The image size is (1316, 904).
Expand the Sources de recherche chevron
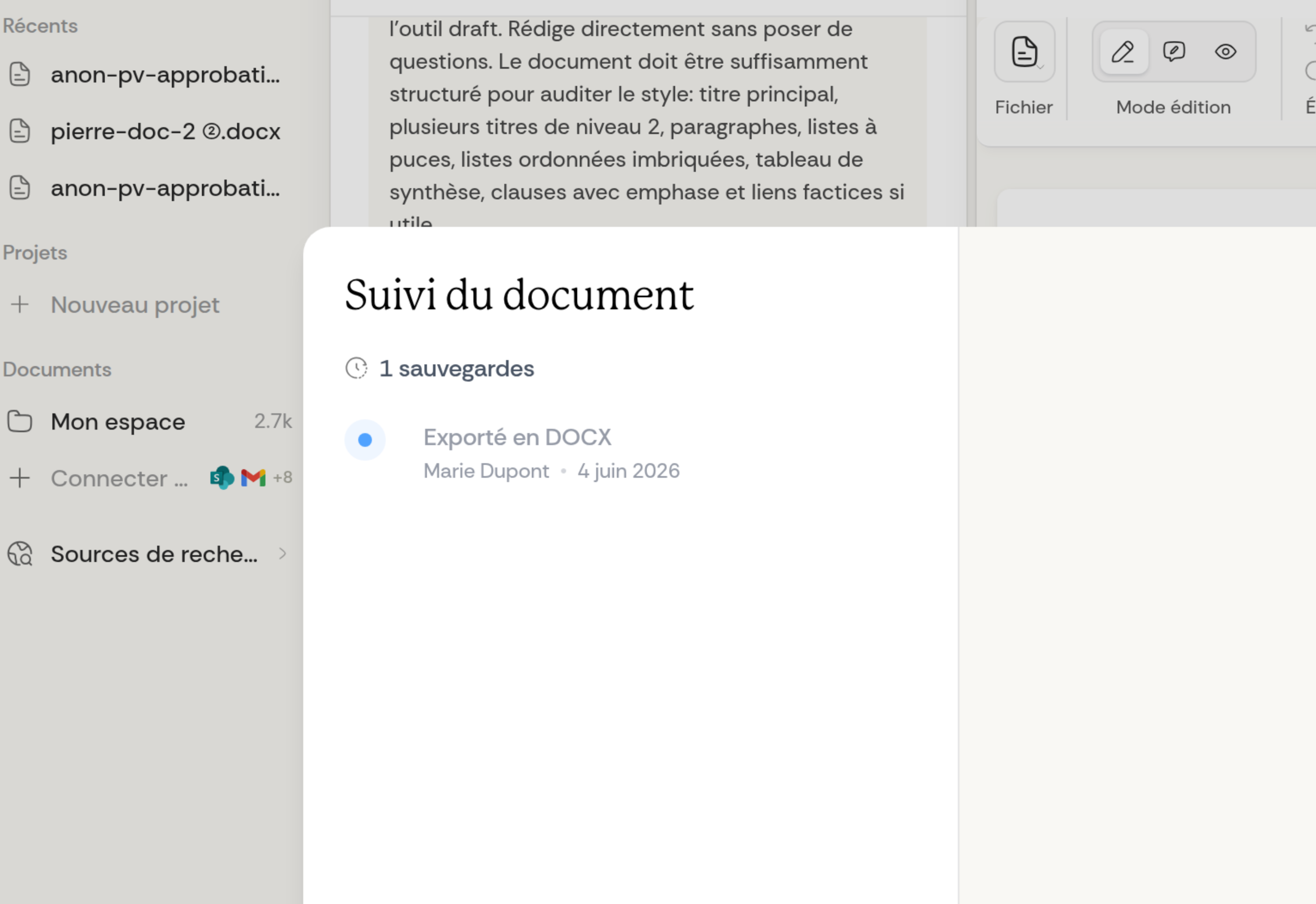pos(283,554)
